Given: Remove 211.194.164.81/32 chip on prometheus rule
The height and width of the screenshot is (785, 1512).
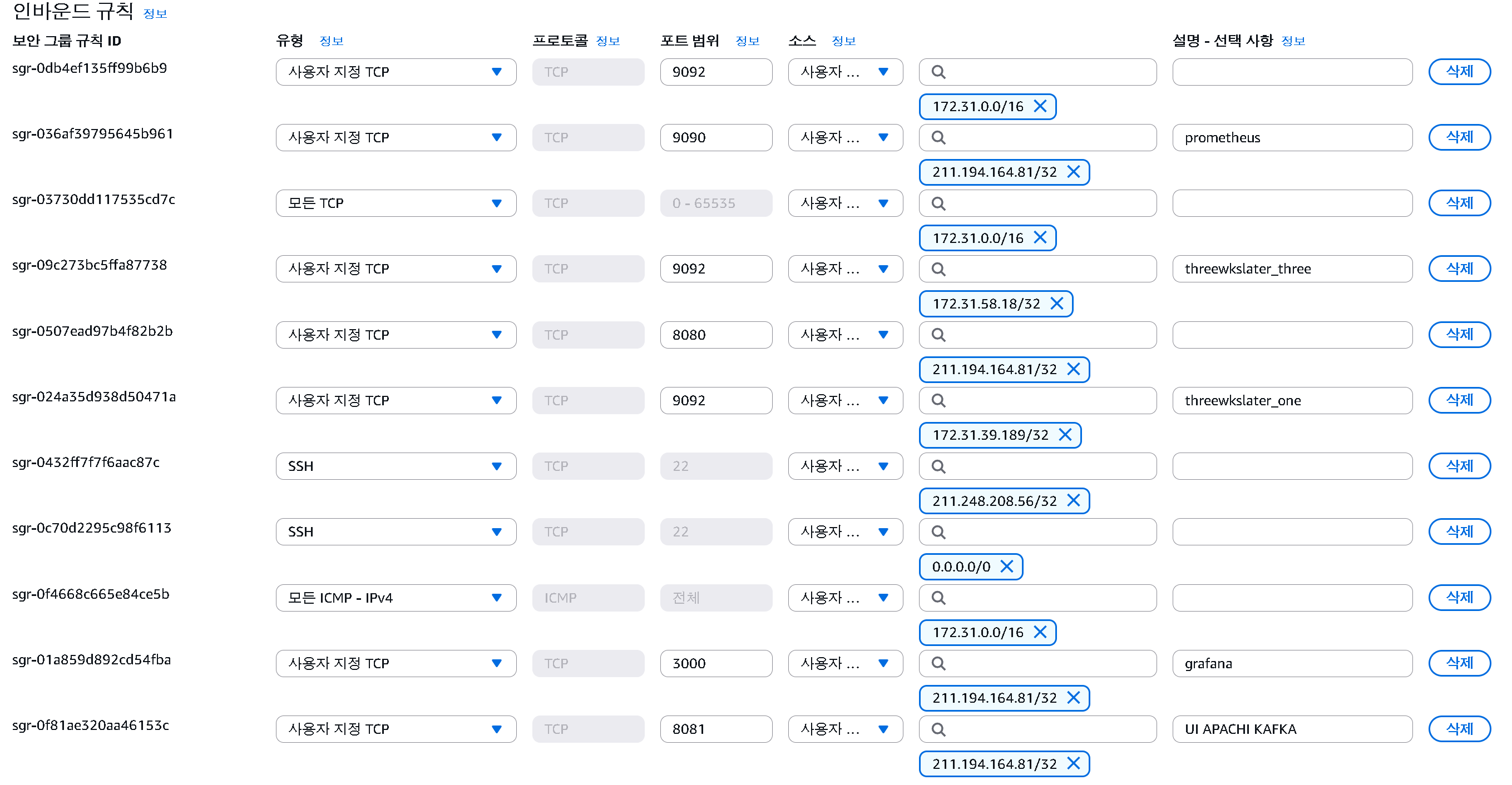Looking at the screenshot, I should tap(1074, 172).
